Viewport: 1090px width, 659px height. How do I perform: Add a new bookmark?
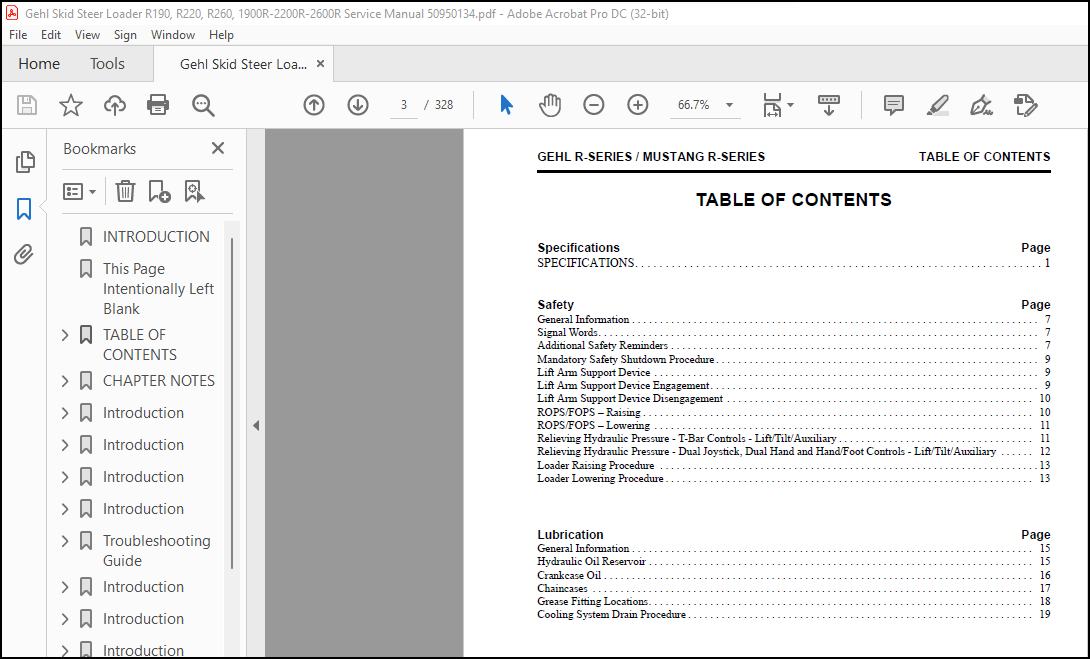pos(159,191)
